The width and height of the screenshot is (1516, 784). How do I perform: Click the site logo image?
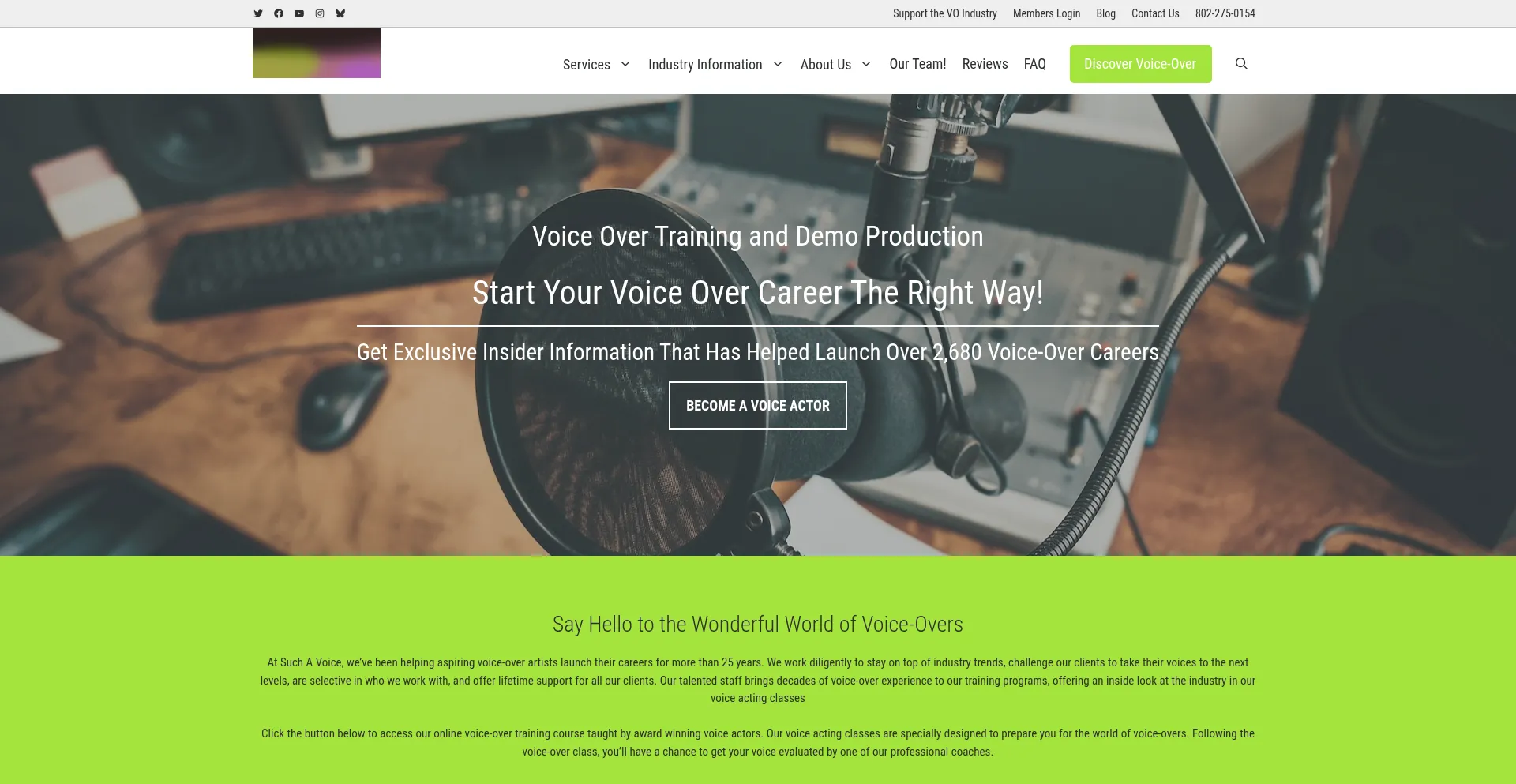tap(317, 53)
